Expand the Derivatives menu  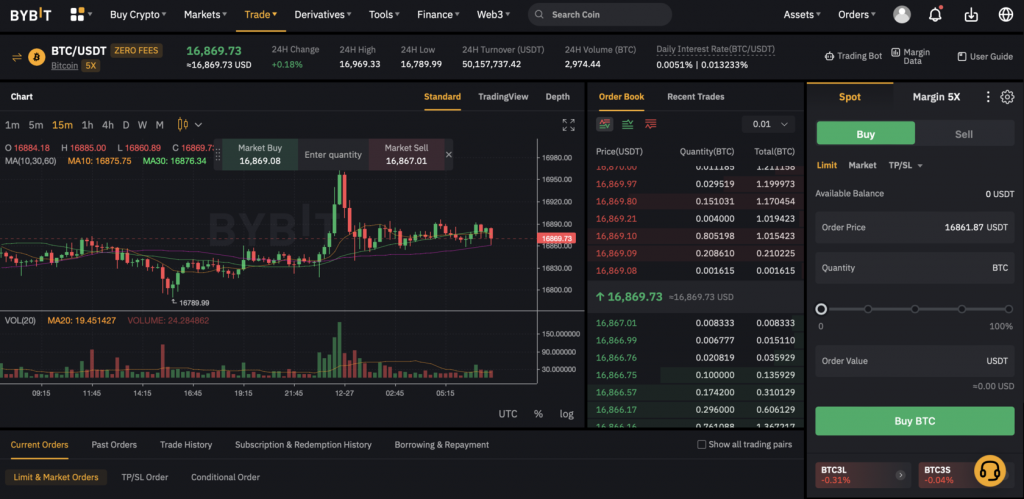click(x=323, y=14)
